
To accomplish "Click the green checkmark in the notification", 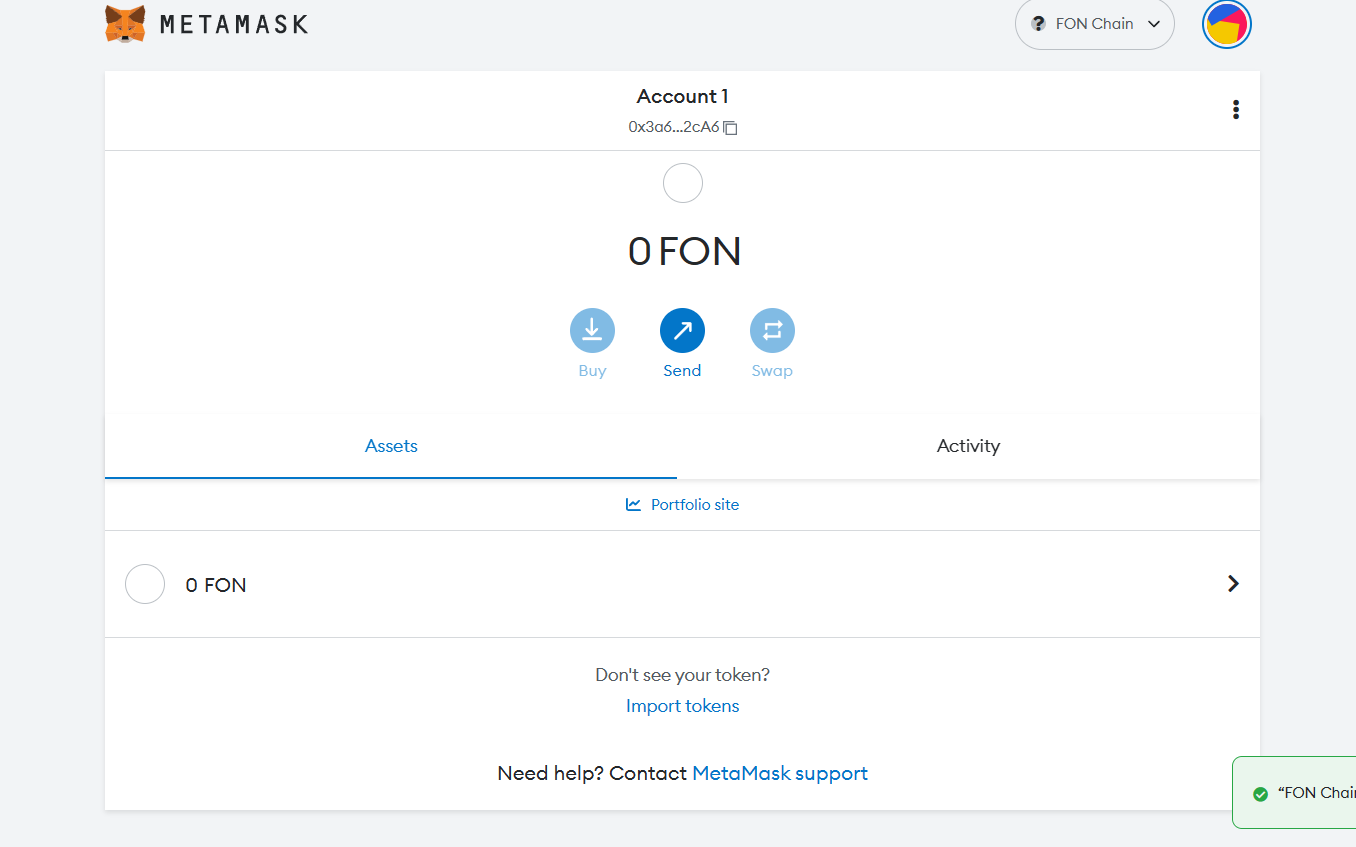I will (1260, 793).
